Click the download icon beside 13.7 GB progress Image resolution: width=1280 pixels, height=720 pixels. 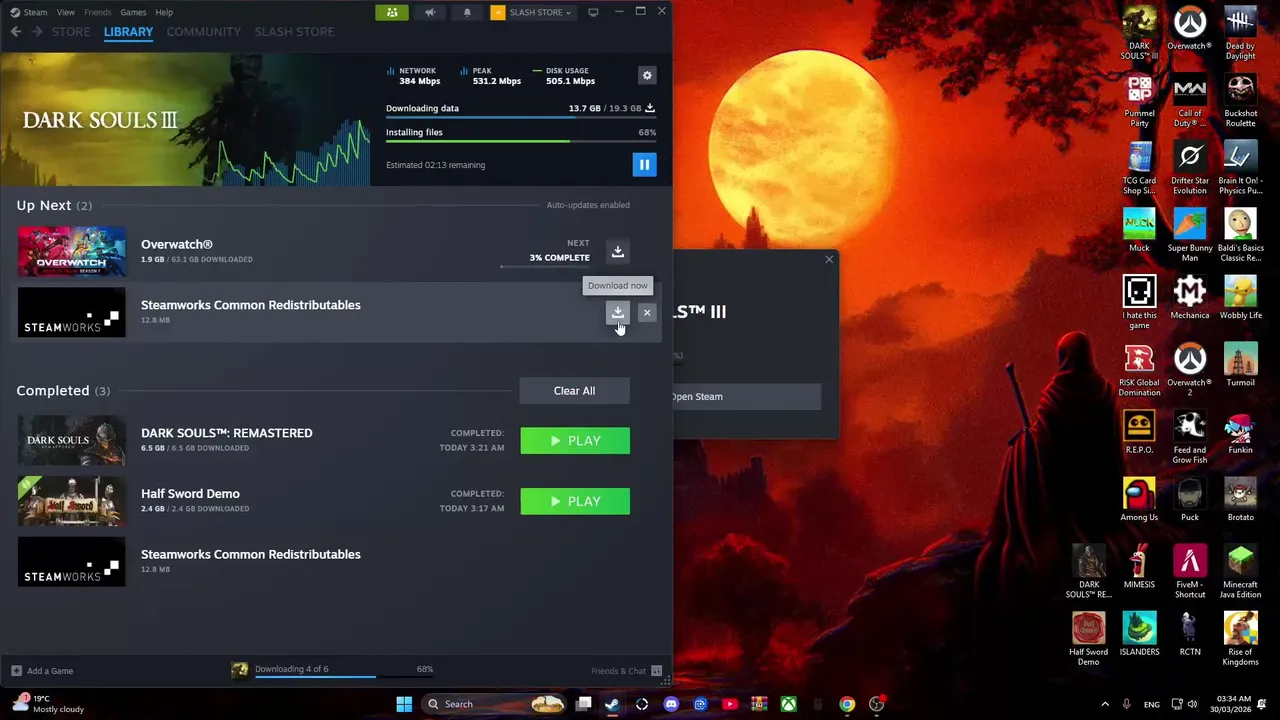649,108
